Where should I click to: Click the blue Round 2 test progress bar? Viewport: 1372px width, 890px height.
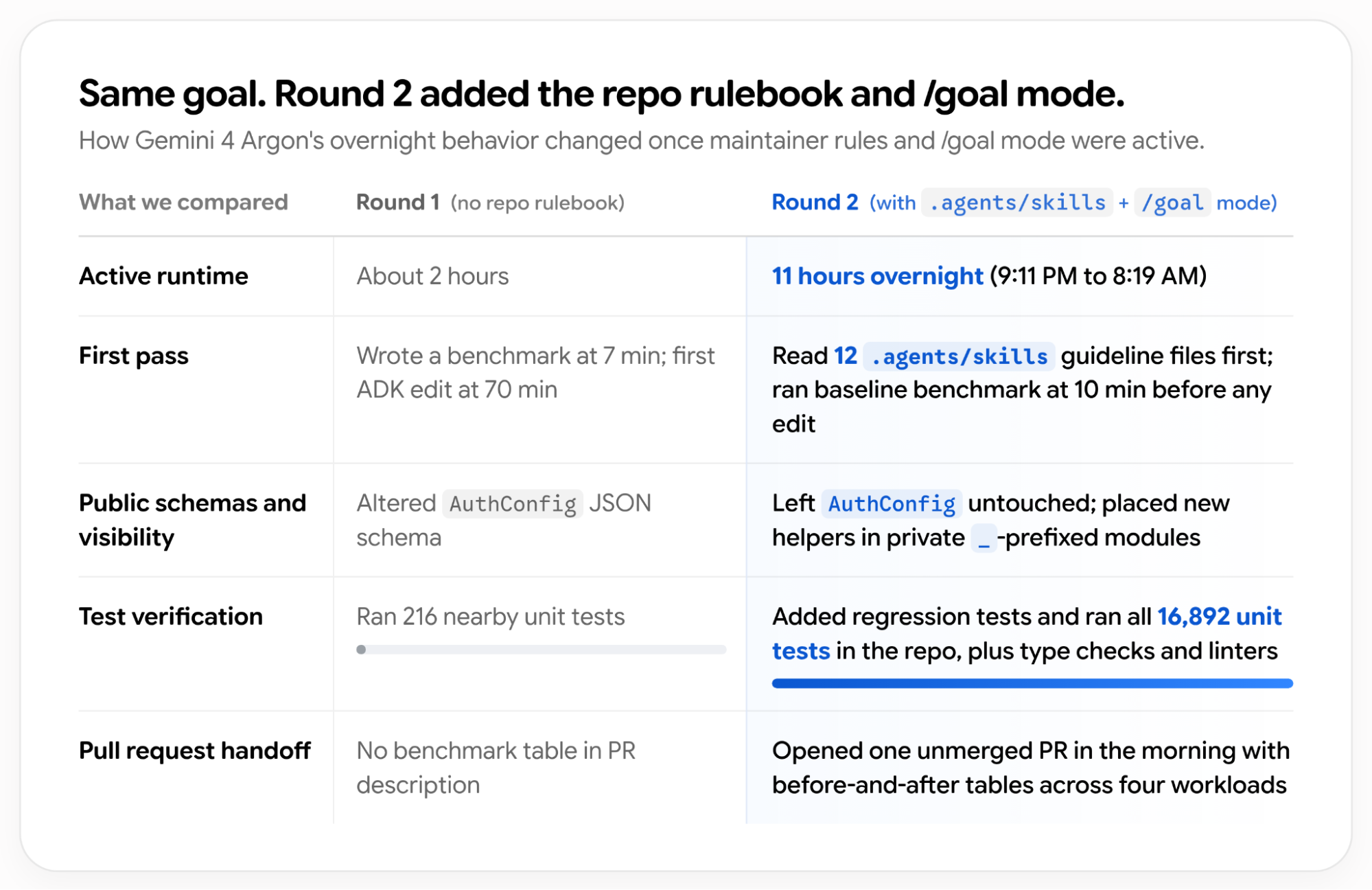pyautogui.click(x=1032, y=683)
